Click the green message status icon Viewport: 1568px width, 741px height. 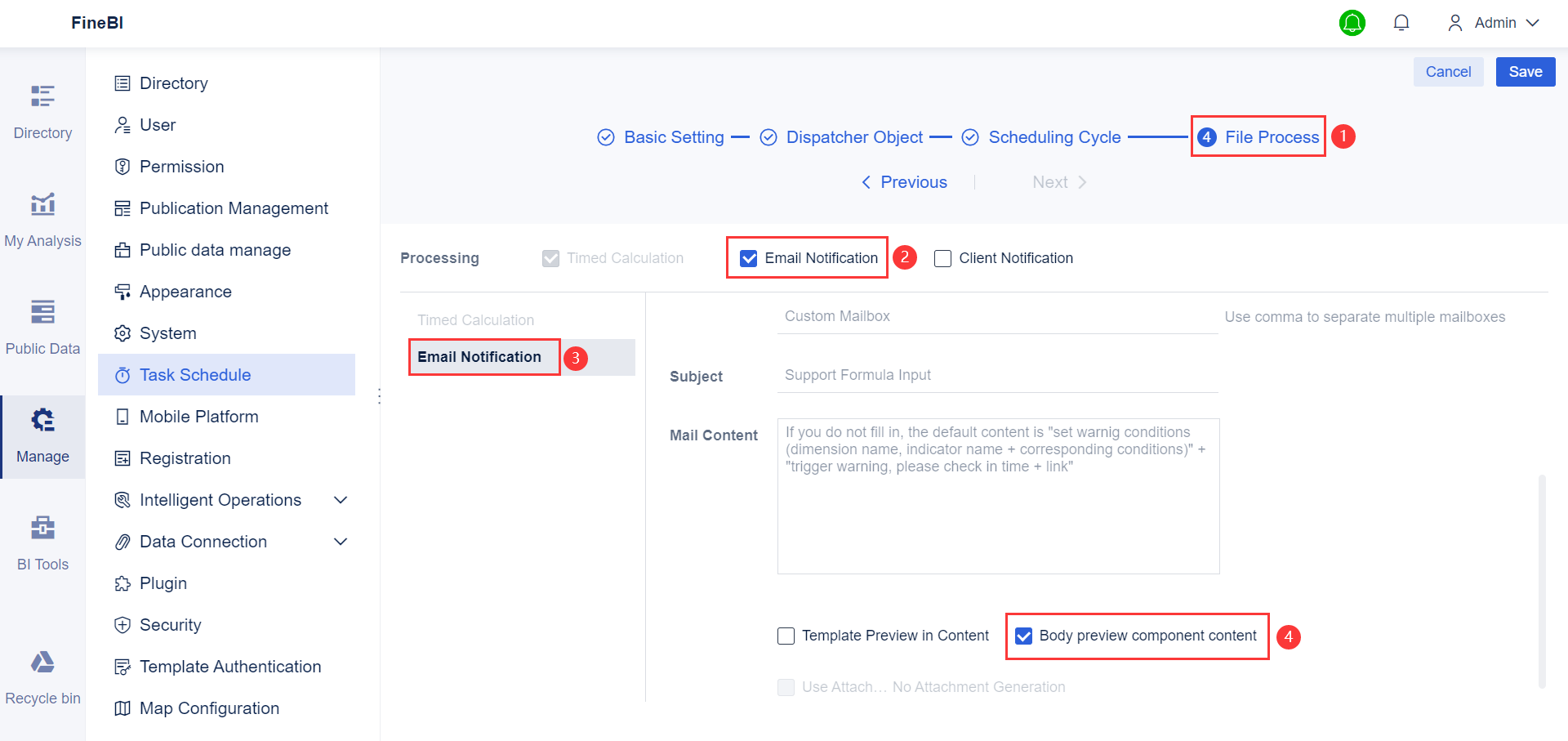(1352, 23)
